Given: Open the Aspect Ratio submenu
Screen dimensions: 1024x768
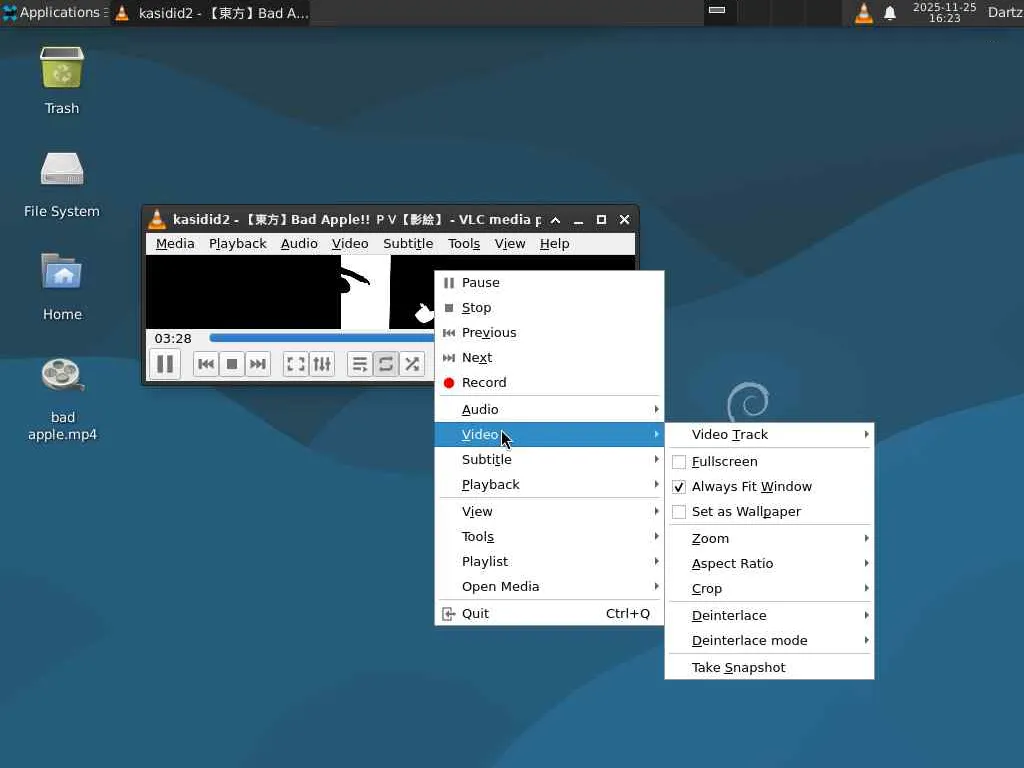Looking at the screenshot, I should pos(769,564).
